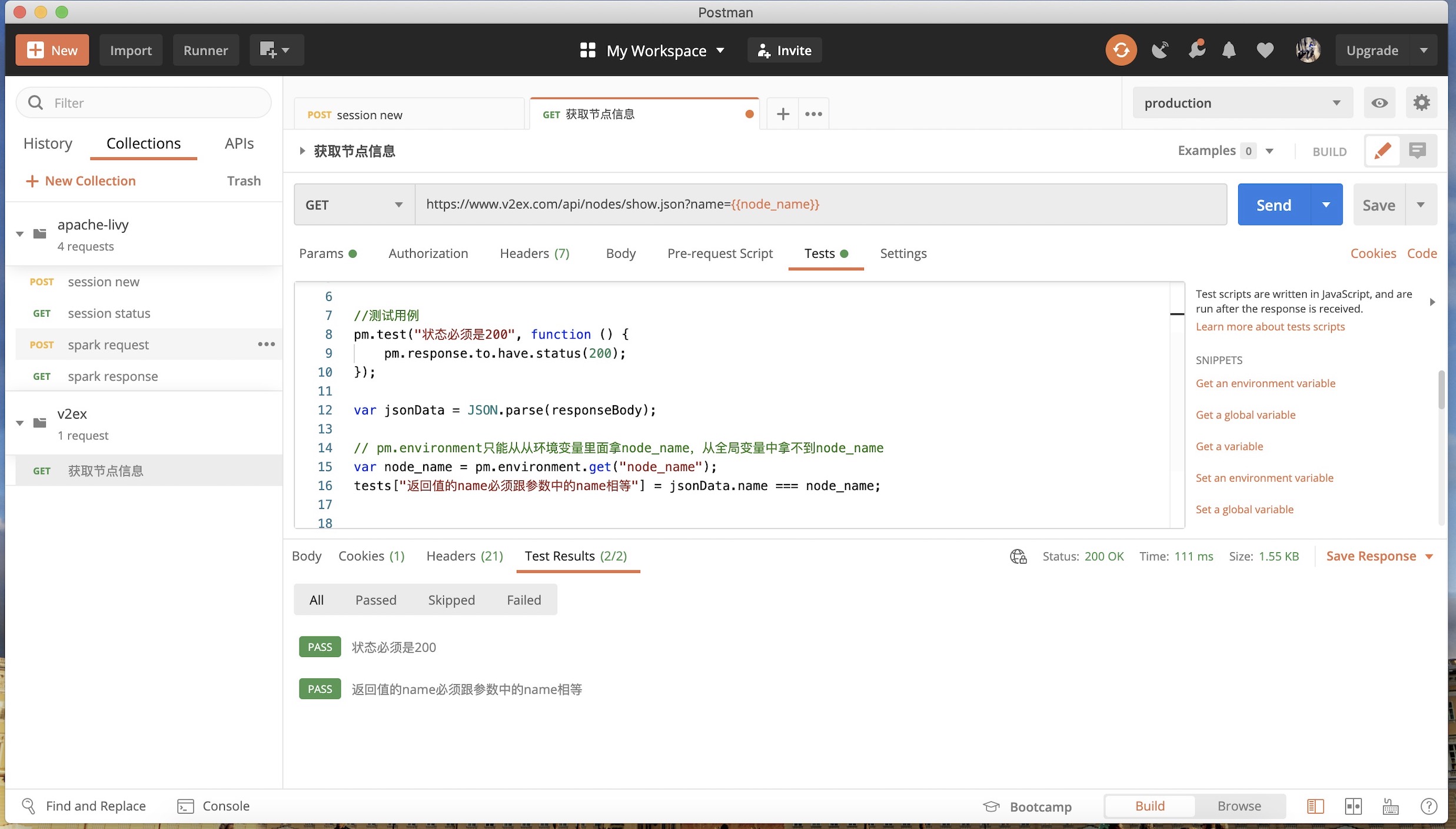The image size is (1456, 829).
Task: Open Learn more about tests scripts link
Action: click(x=1270, y=326)
